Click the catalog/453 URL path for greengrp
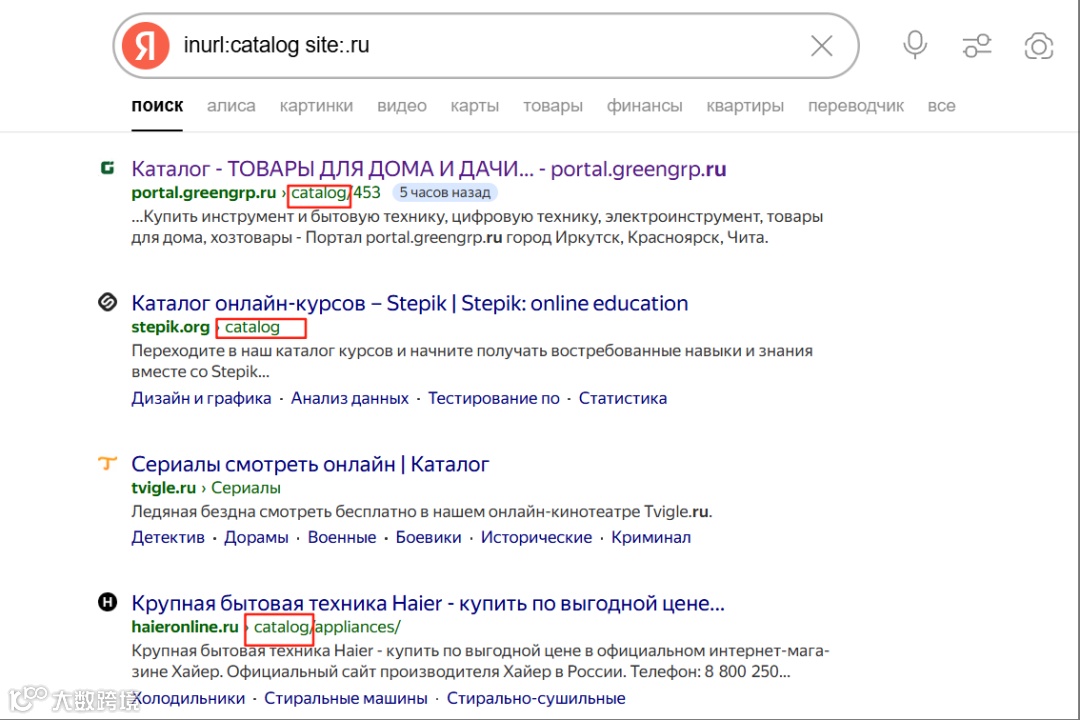 coord(335,193)
